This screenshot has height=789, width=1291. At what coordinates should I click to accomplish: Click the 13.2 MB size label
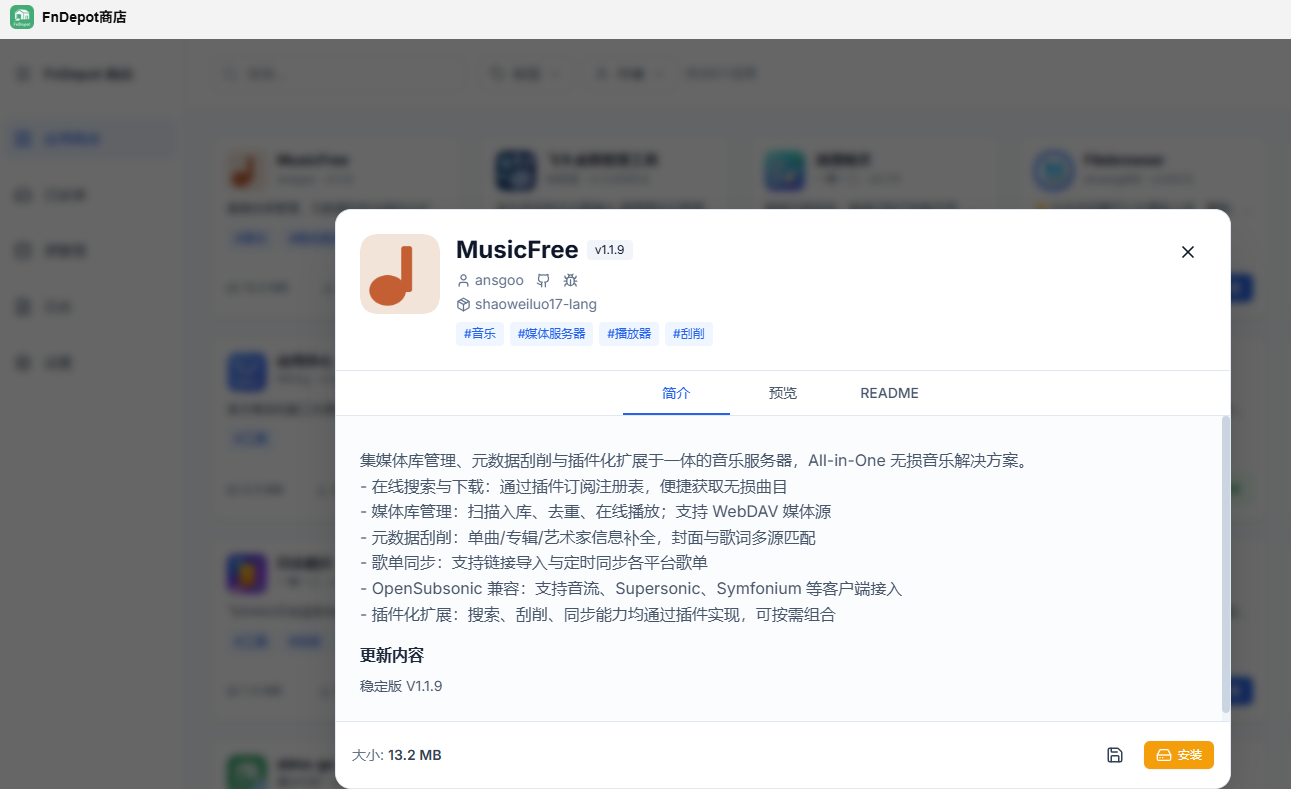pos(415,755)
